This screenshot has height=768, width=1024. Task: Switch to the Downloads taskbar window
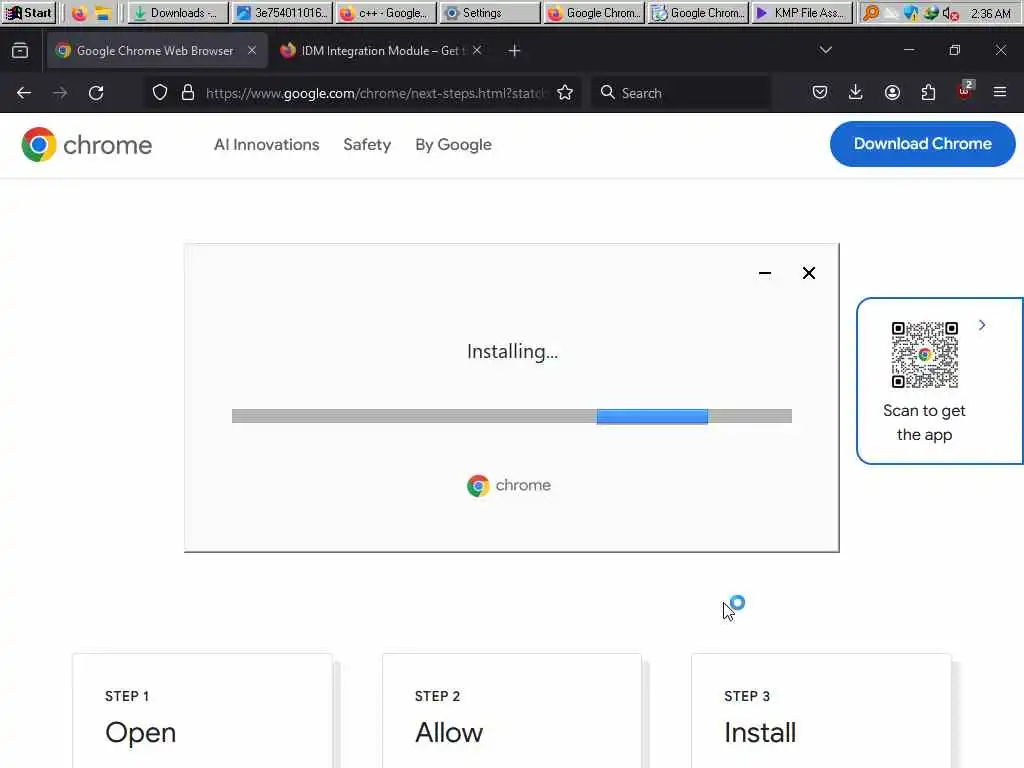178,13
